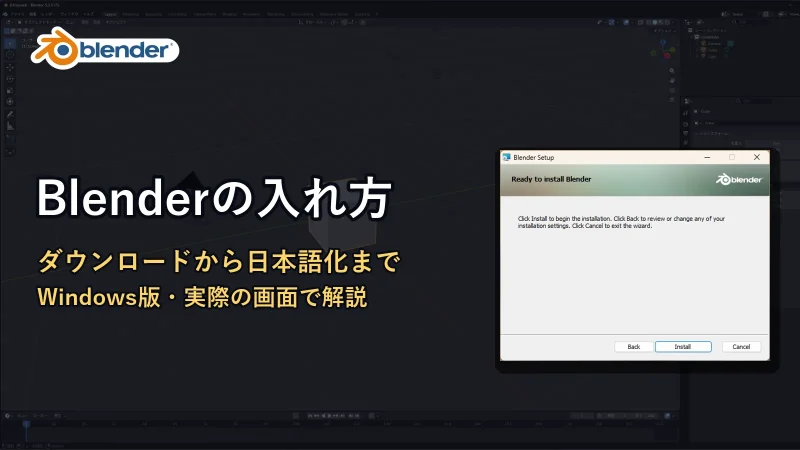Viewport: 800px width, 450px height.
Task: Minimize the Blender Setup window
Action: point(707,157)
